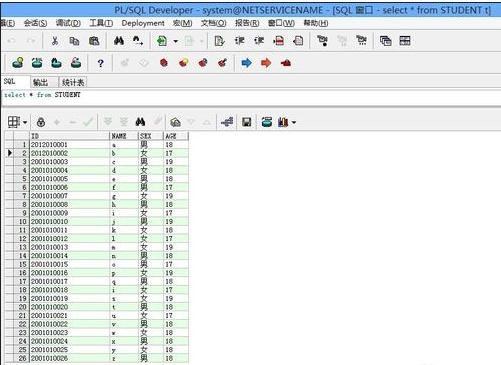Click the ID column header

[x=70, y=136]
